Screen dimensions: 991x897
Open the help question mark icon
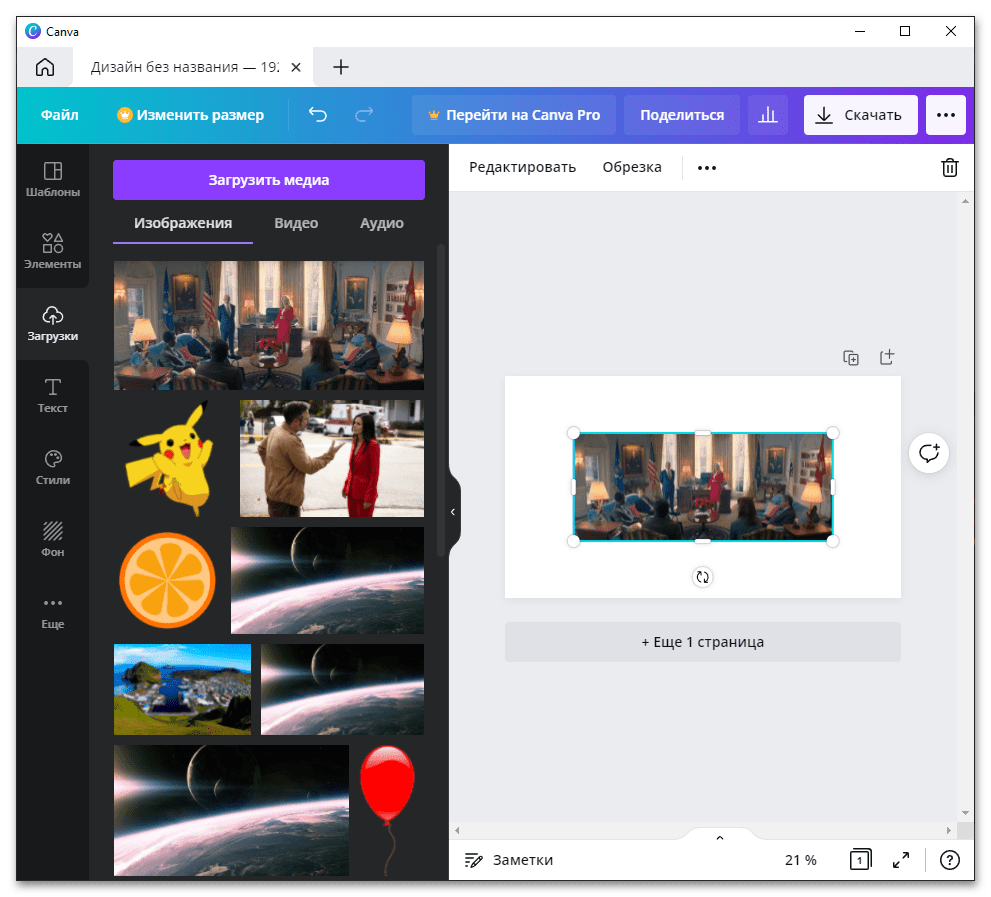click(949, 860)
